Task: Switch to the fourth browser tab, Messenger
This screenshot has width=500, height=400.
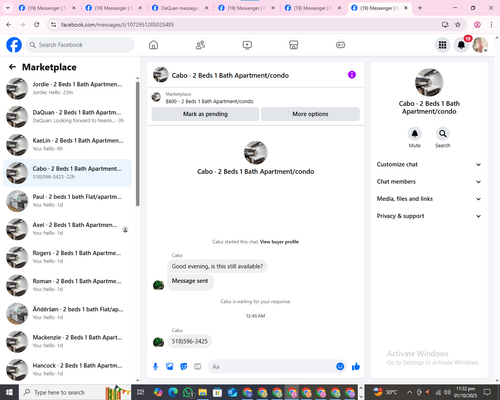Action: (x=246, y=8)
